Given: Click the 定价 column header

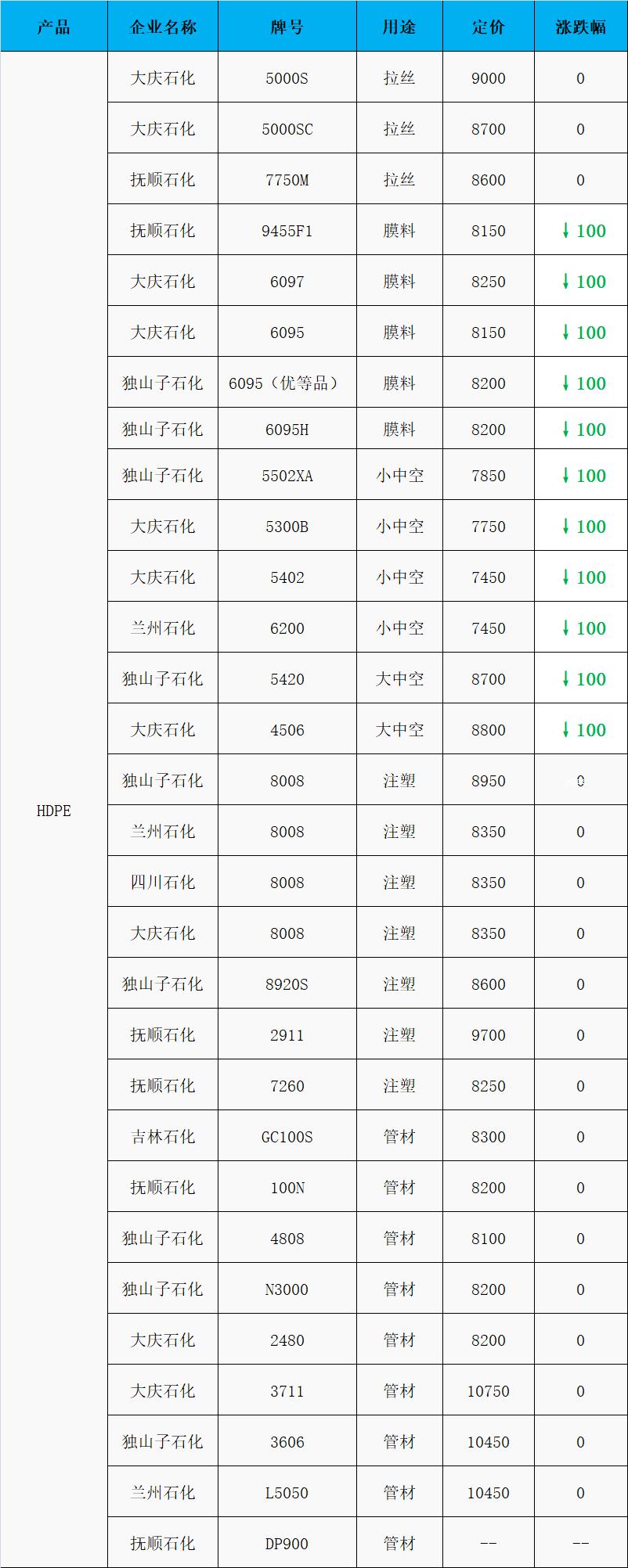Looking at the screenshot, I should (x=489, y=27).
